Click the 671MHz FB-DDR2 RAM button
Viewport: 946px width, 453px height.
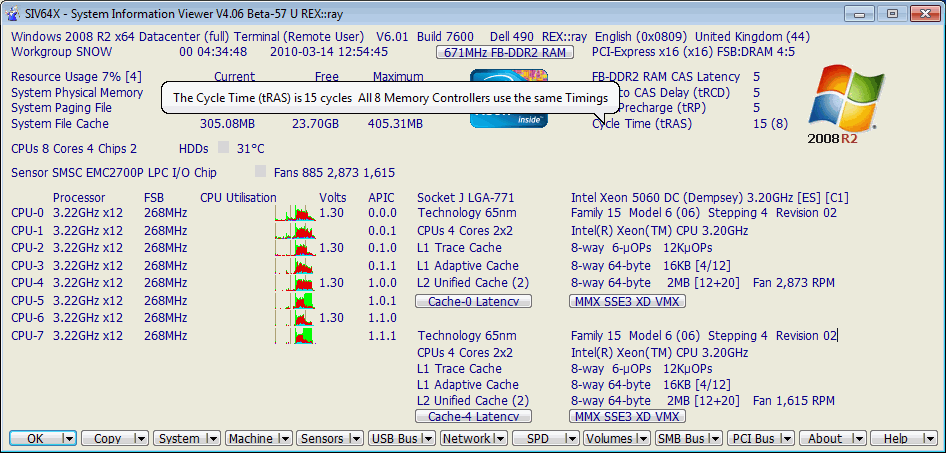(504, 52)
